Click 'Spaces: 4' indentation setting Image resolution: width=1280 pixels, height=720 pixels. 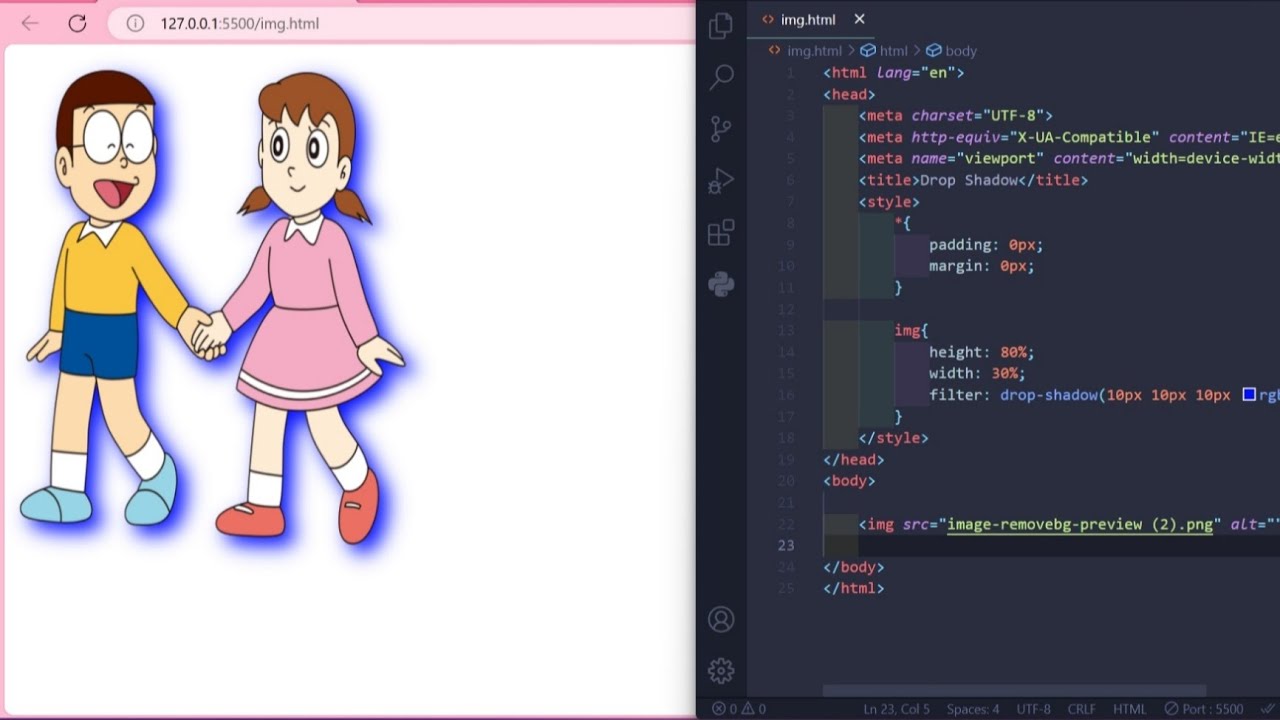(972, 709)
